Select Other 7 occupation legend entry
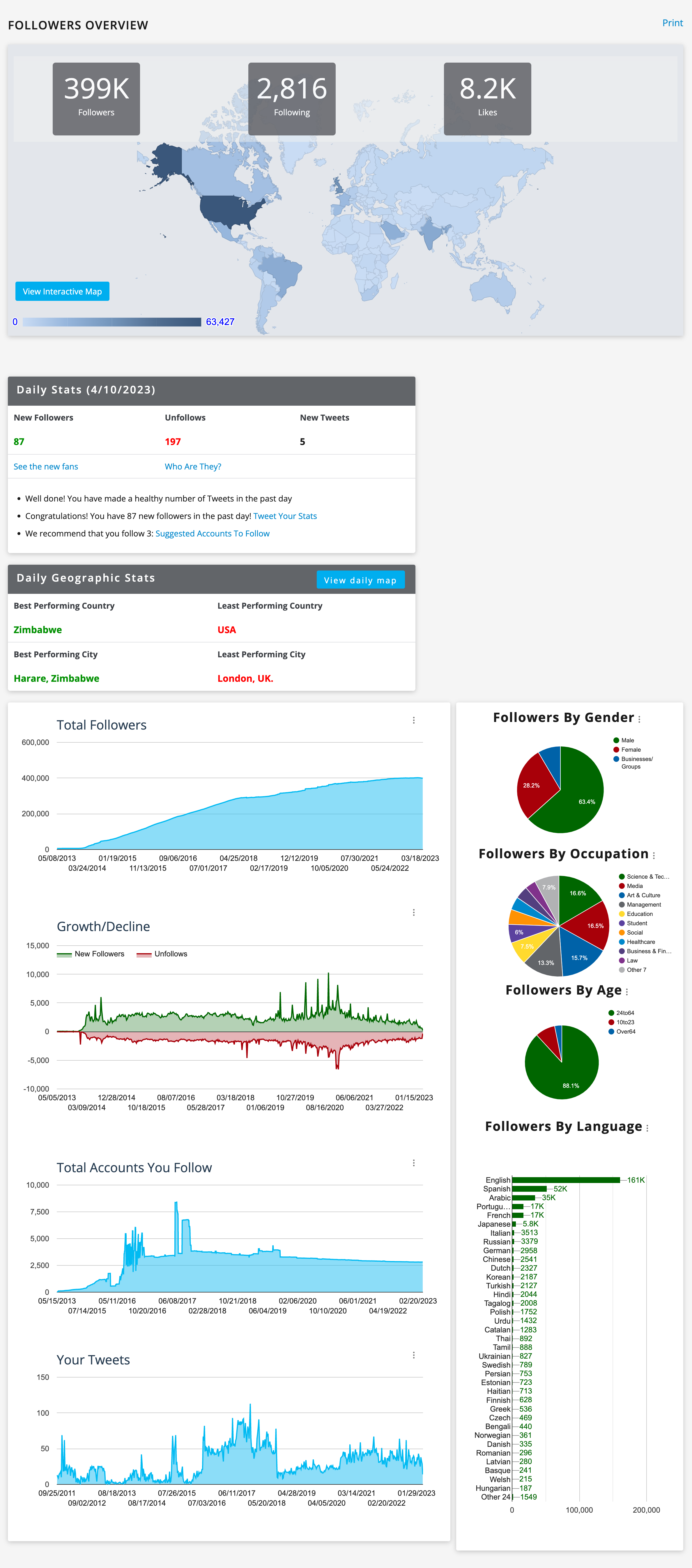The image size is (692, 1568). 633,970
